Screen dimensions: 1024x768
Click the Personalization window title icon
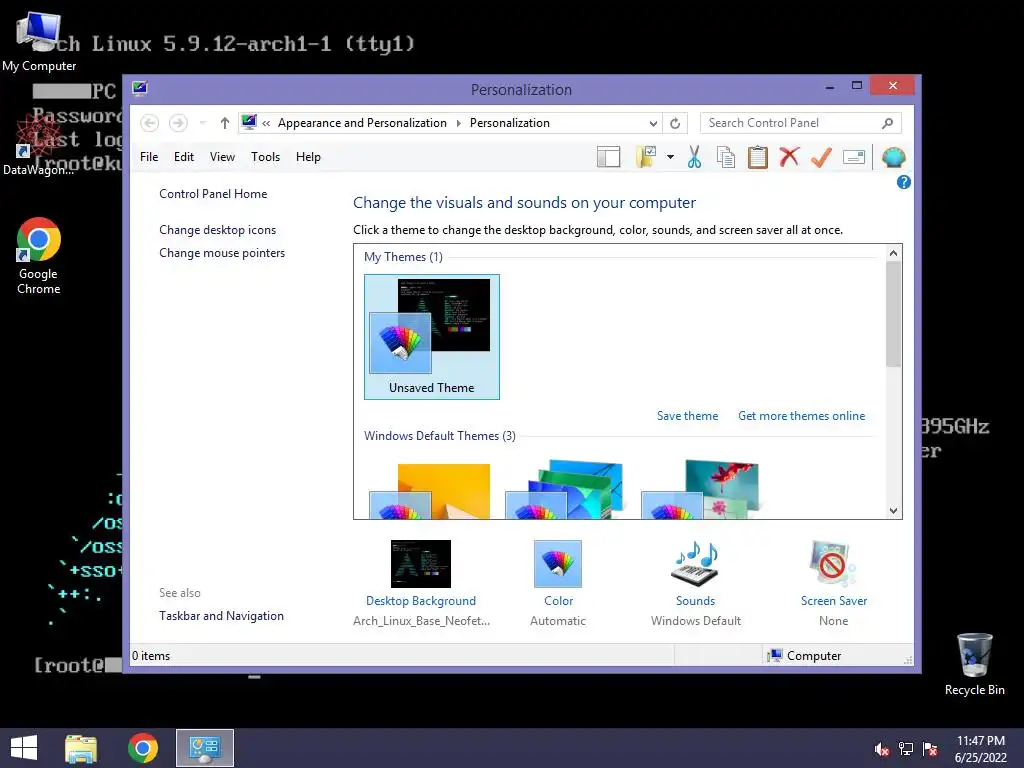(x=140, y=88)
